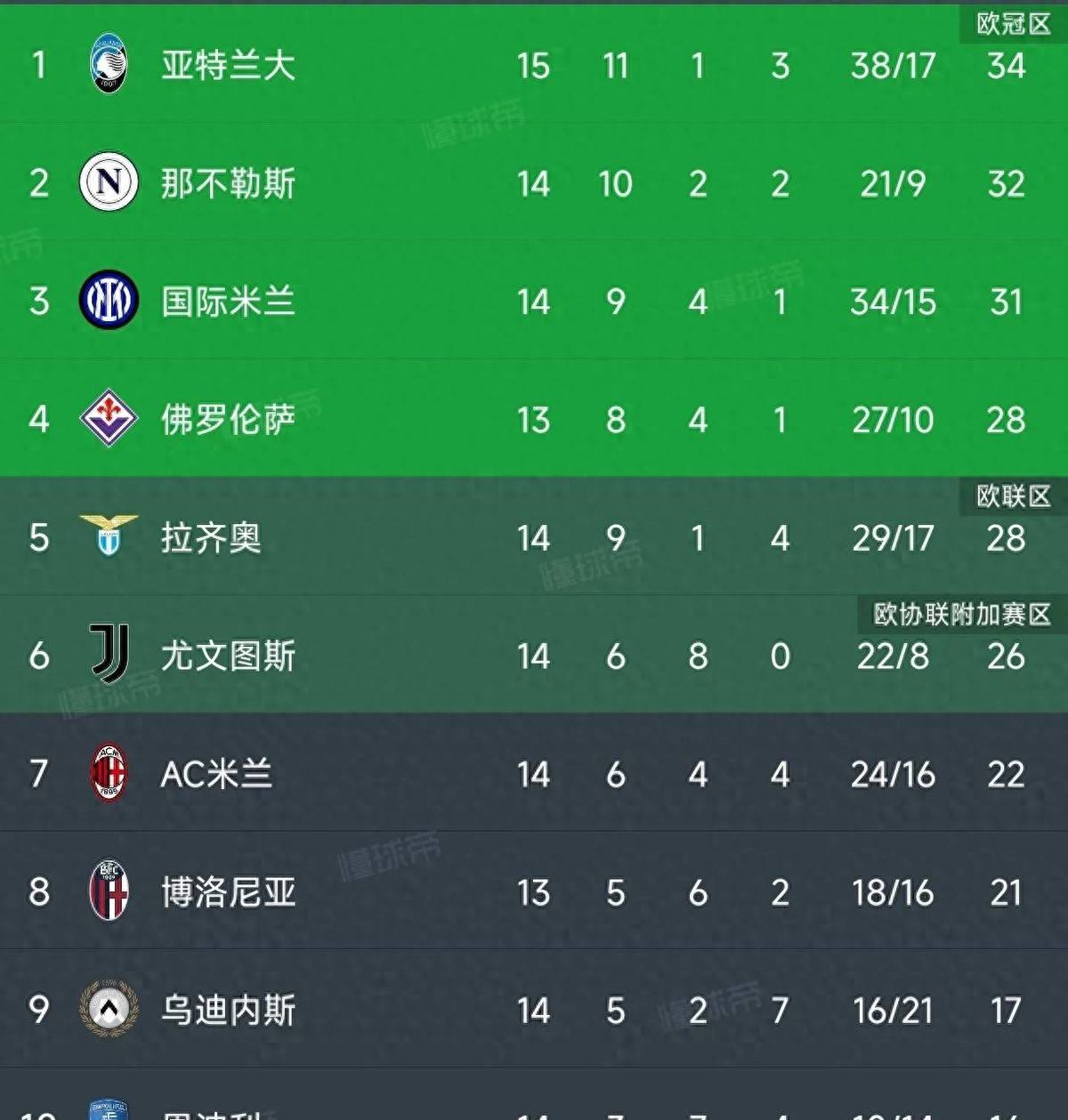Open the 那不勒斯 team link
The height and width of the screenshot is (1120, 1068).
[x=228, y=183]
